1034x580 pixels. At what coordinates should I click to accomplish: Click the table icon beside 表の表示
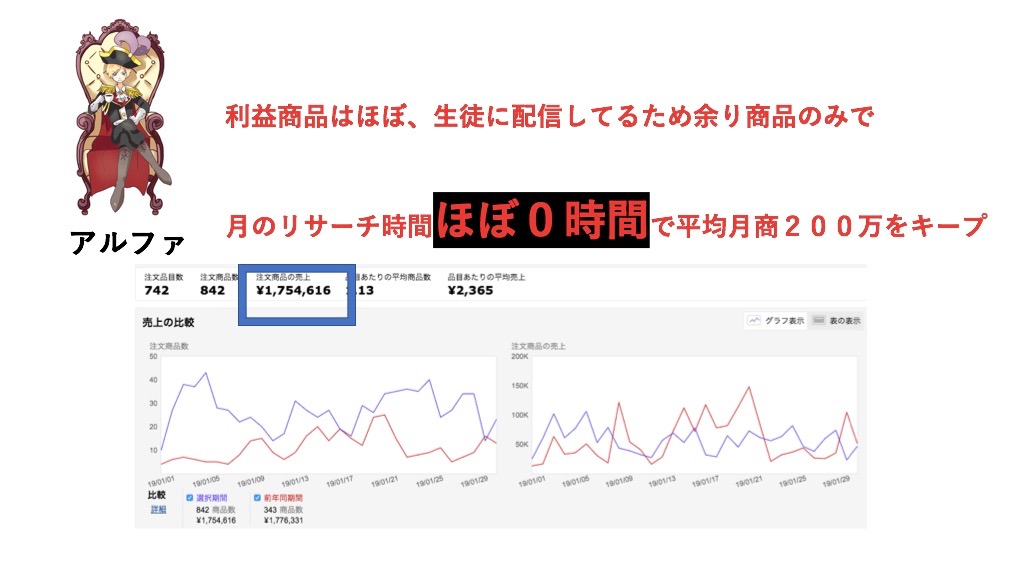(817, 321)
